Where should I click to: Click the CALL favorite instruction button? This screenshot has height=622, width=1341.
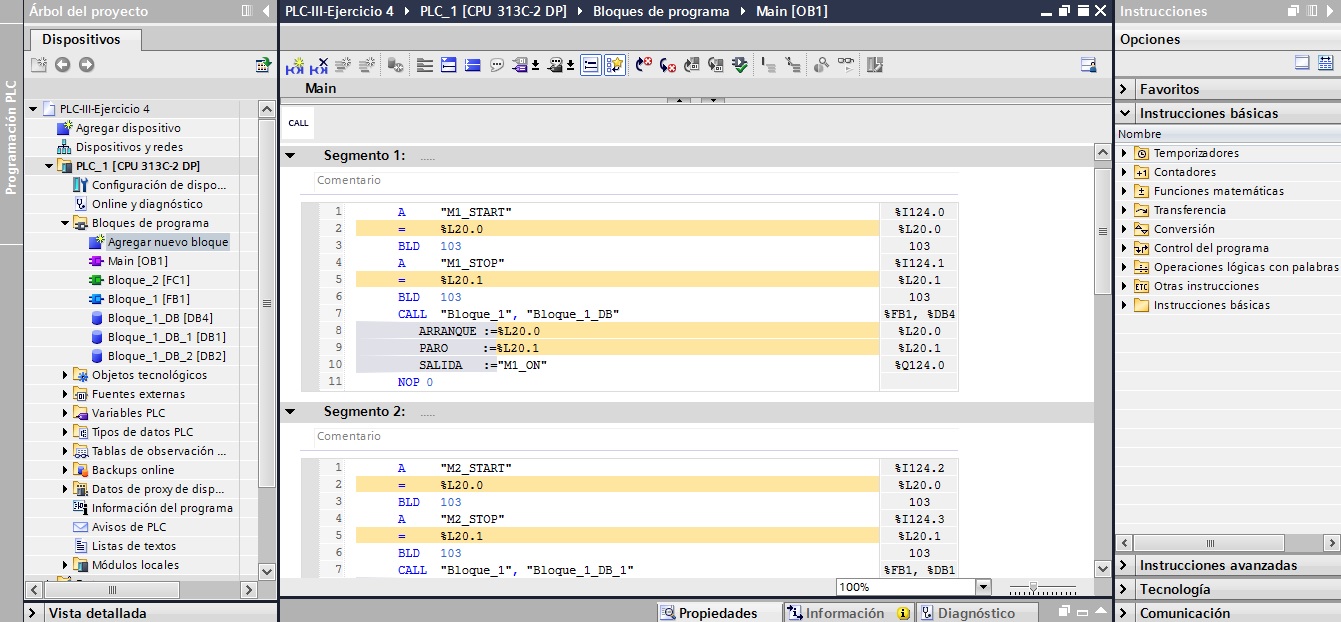pos(298,123)
